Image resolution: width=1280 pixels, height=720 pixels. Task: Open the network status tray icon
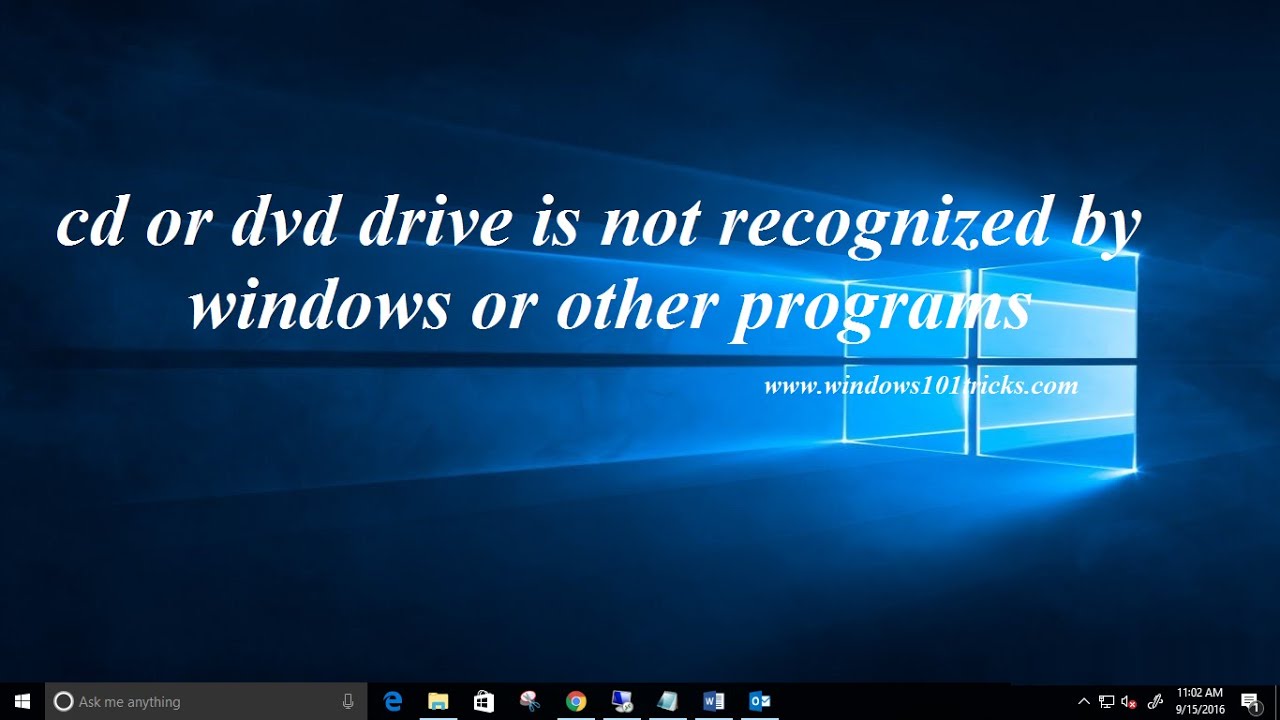pos(1107,702)
